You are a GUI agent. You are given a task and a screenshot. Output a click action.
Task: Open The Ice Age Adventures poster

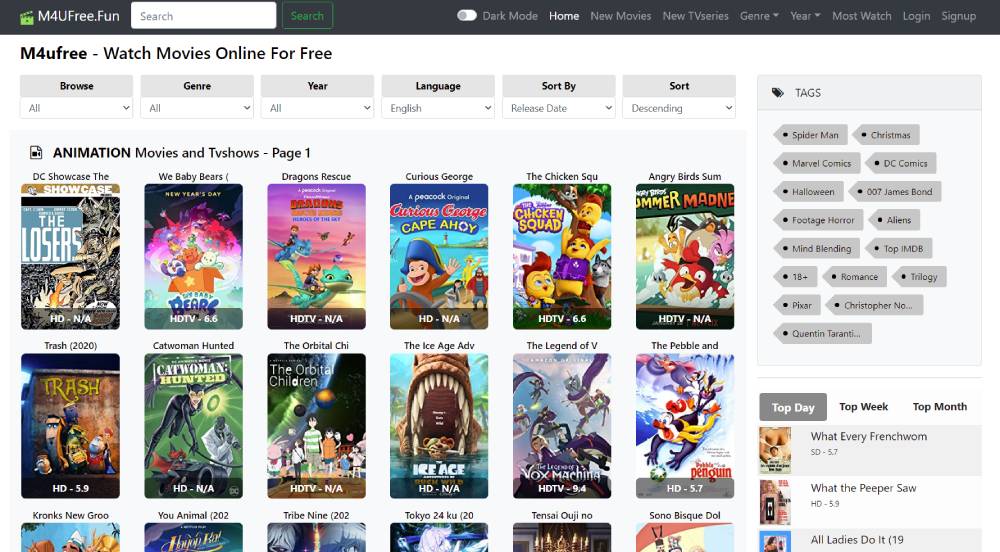tap(439, 426)
